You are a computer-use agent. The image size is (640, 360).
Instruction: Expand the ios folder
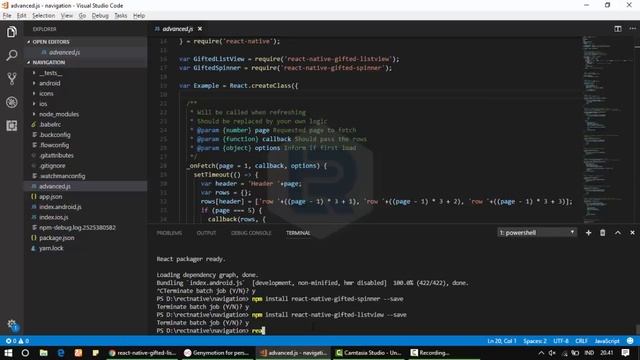pos(43,104)
